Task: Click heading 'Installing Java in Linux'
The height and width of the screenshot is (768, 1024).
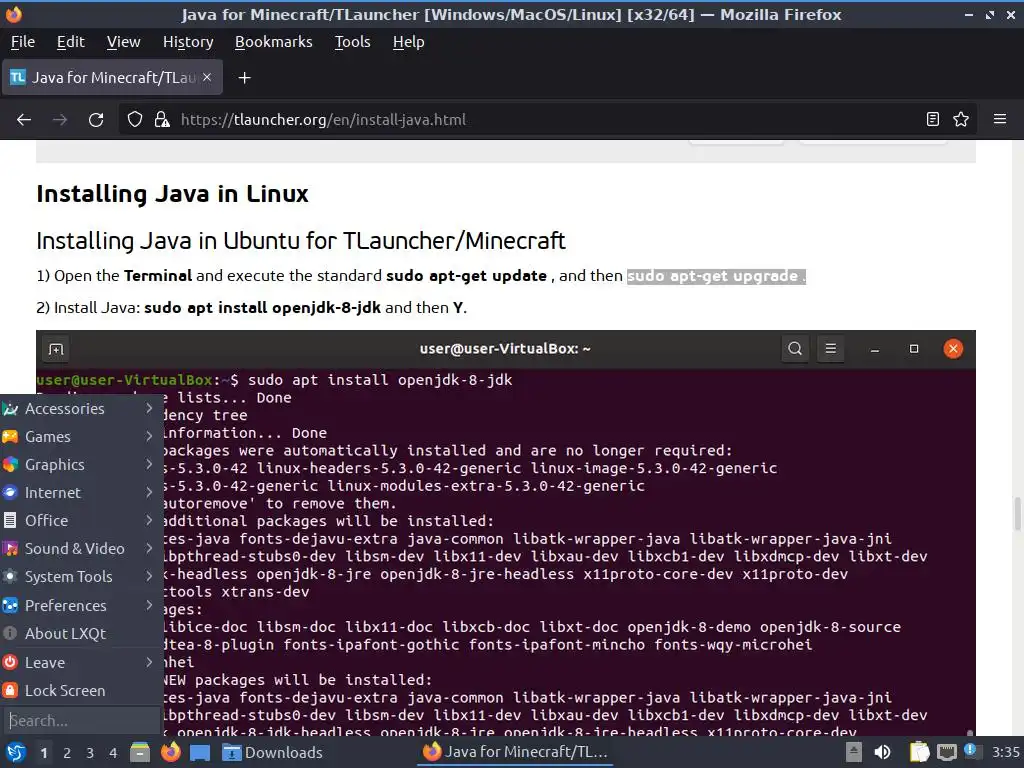Action: coord(172,194)
